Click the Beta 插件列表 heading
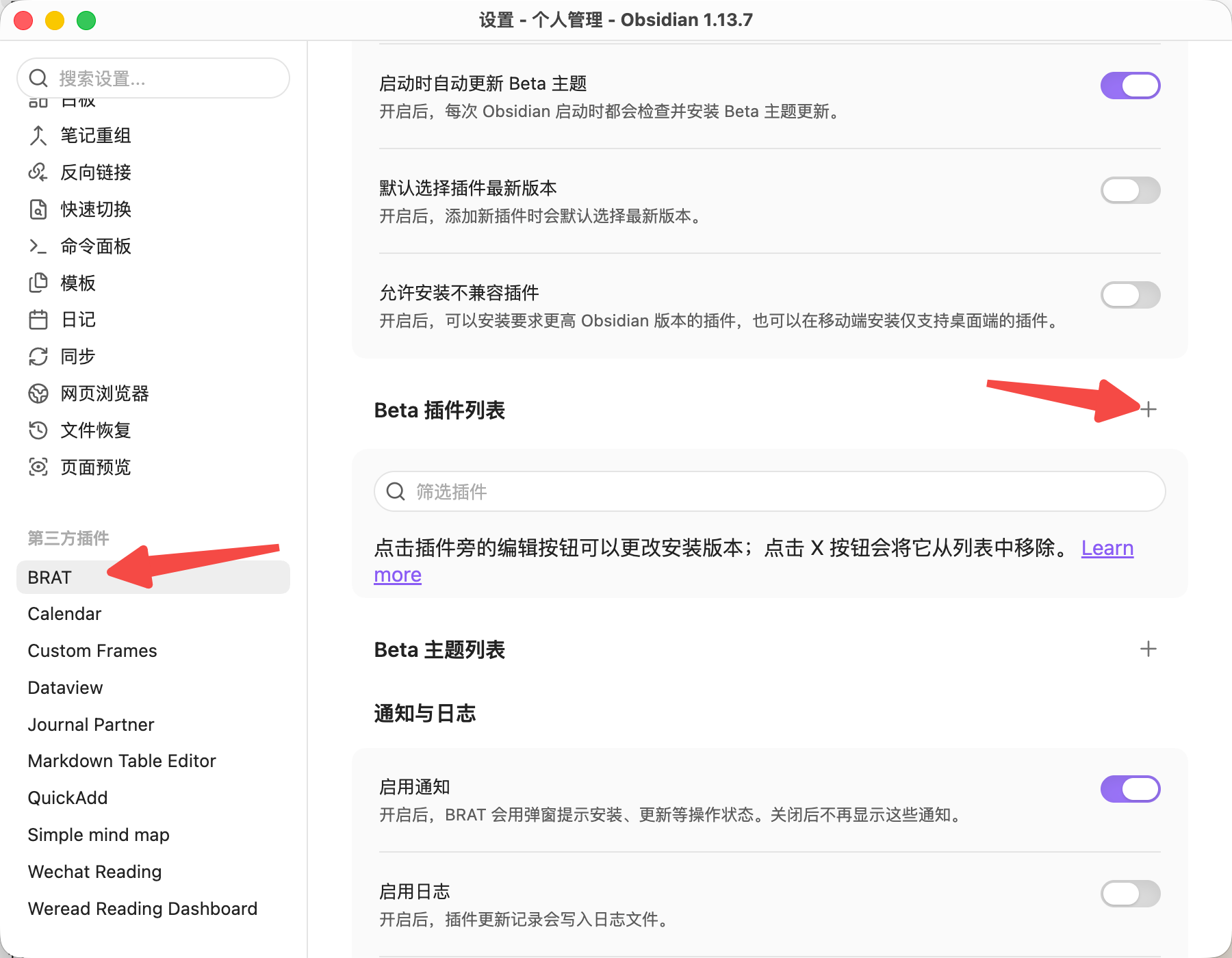 click(439, 411)
